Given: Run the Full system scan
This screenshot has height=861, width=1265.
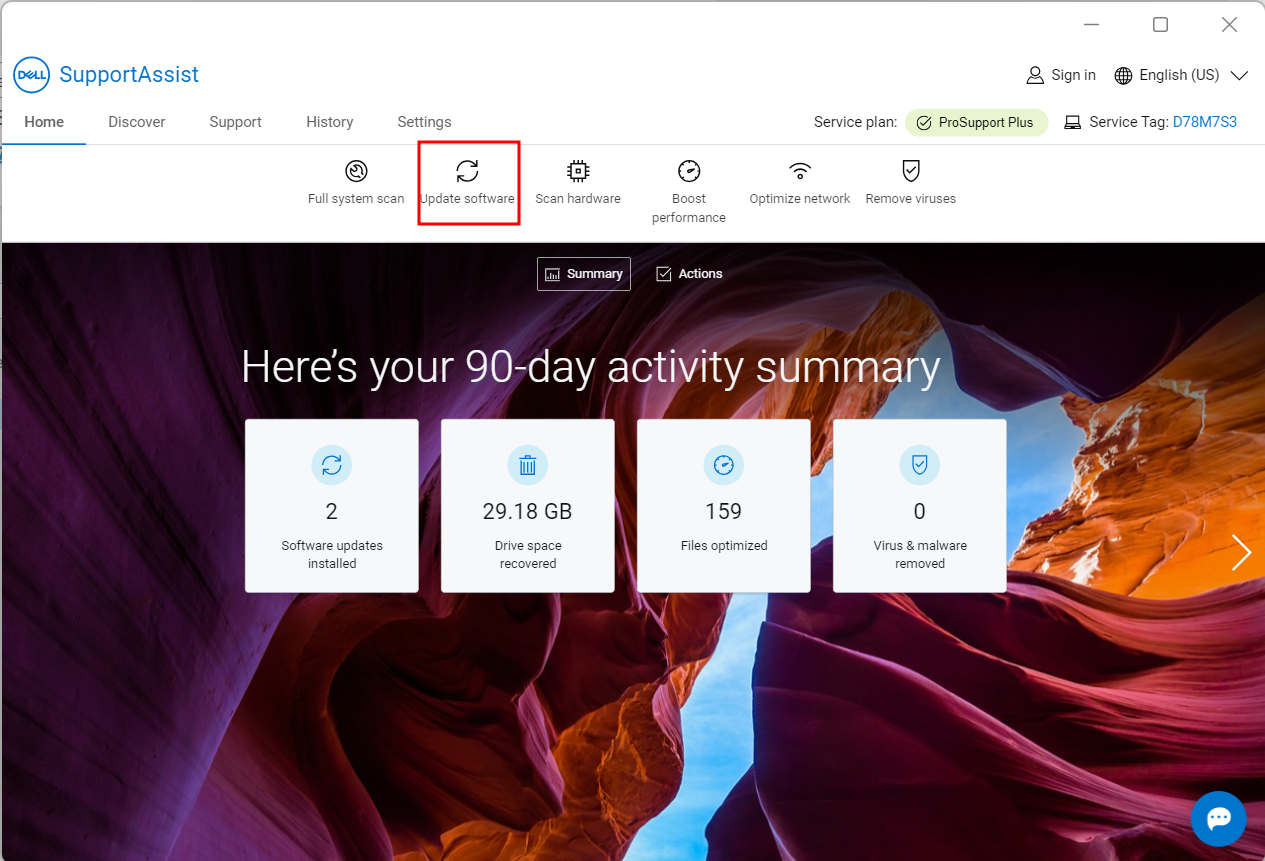Looking at the screenshot, I should (356, 183).
